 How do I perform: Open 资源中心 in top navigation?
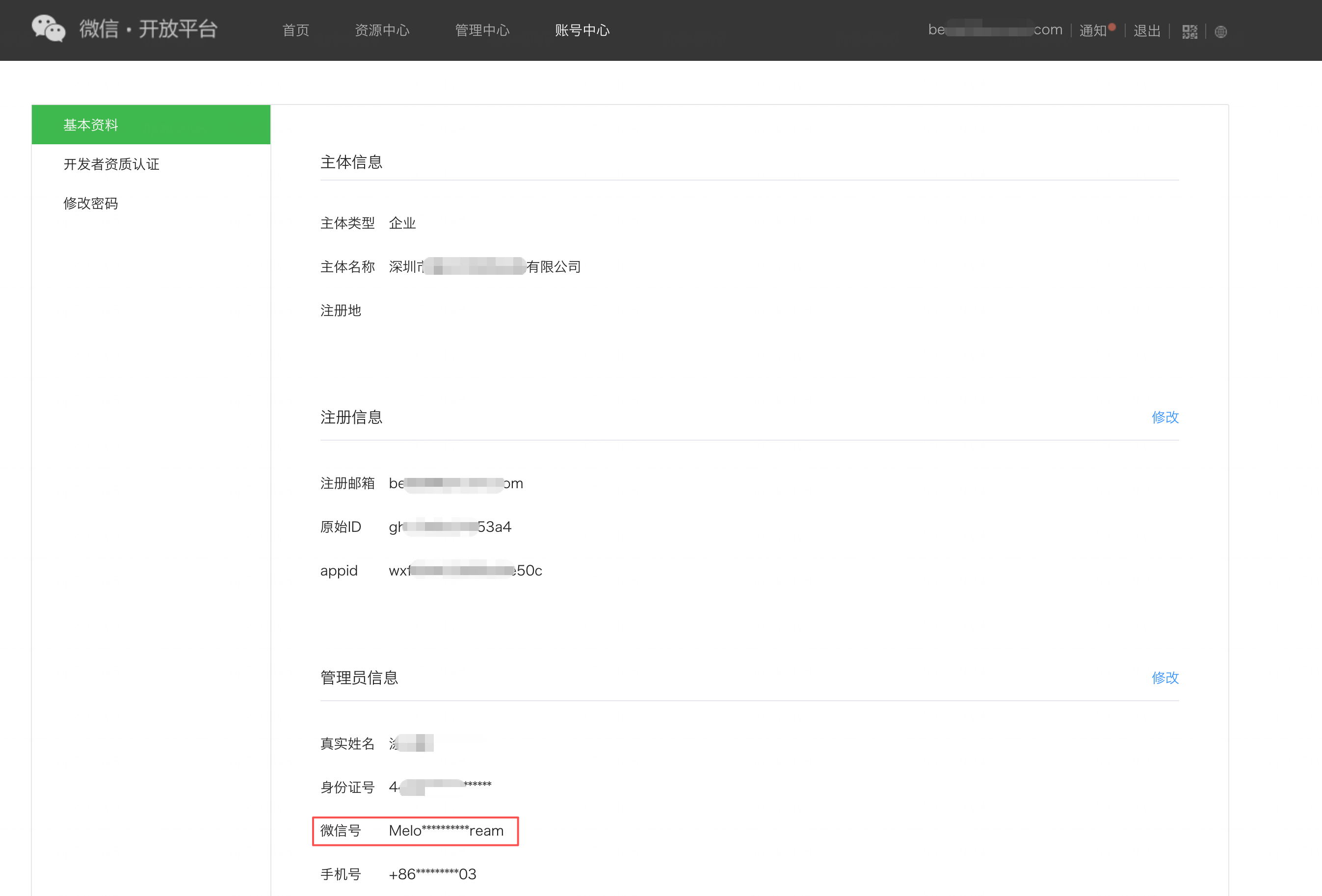(382, 30)
